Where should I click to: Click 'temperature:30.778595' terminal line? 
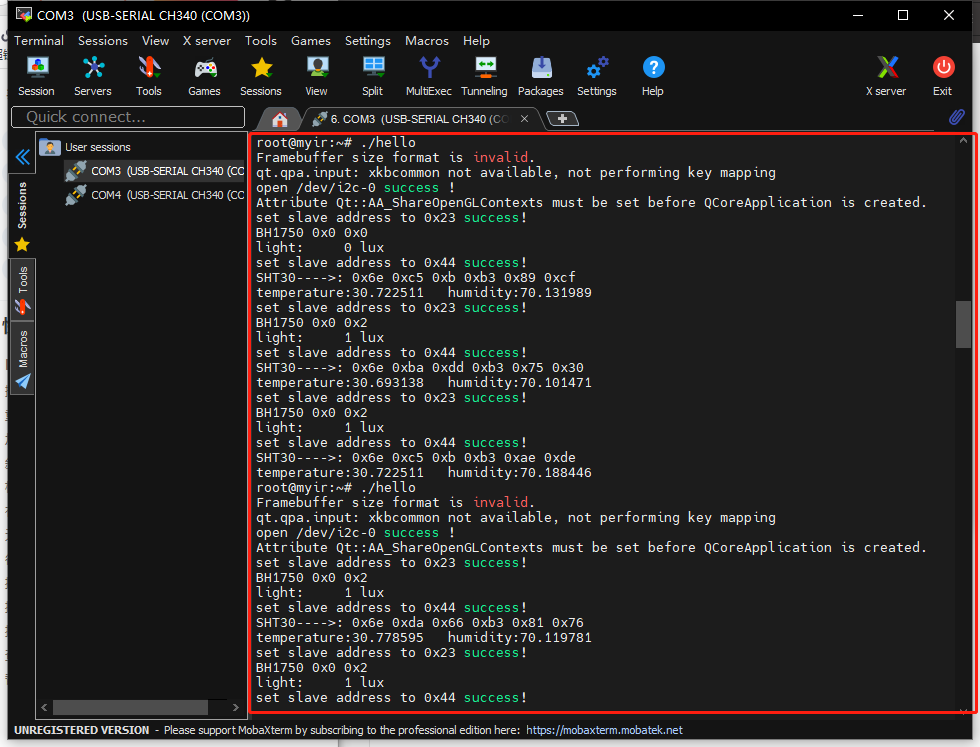click(339, 638)
